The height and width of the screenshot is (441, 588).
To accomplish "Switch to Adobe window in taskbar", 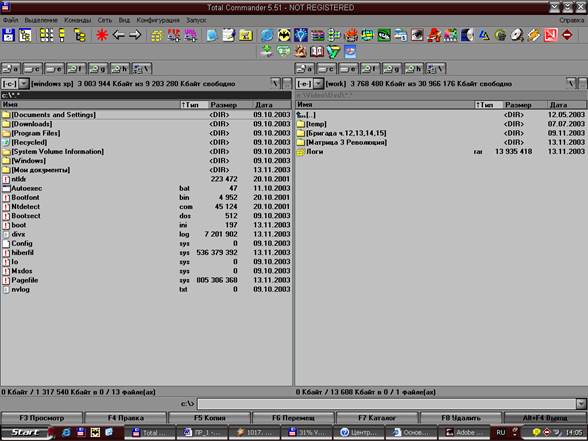I will [464, 432].
